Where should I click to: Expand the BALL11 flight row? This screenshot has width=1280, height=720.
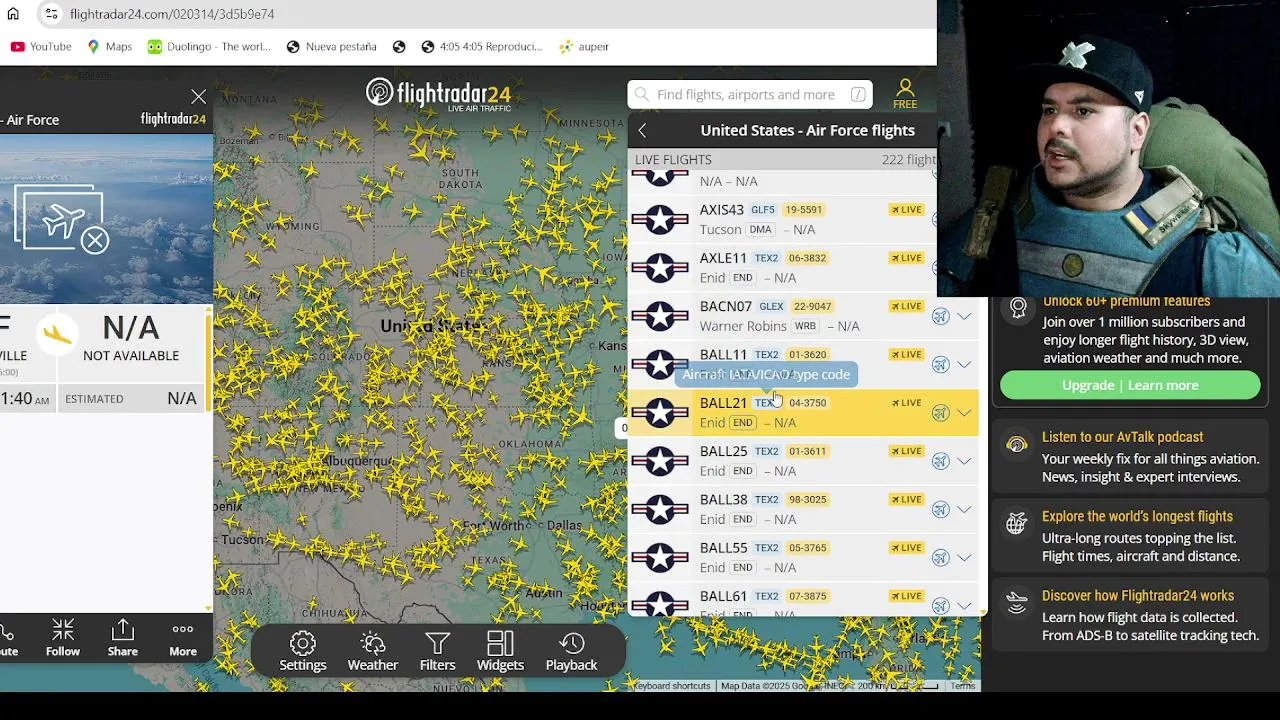coord(964,364)
